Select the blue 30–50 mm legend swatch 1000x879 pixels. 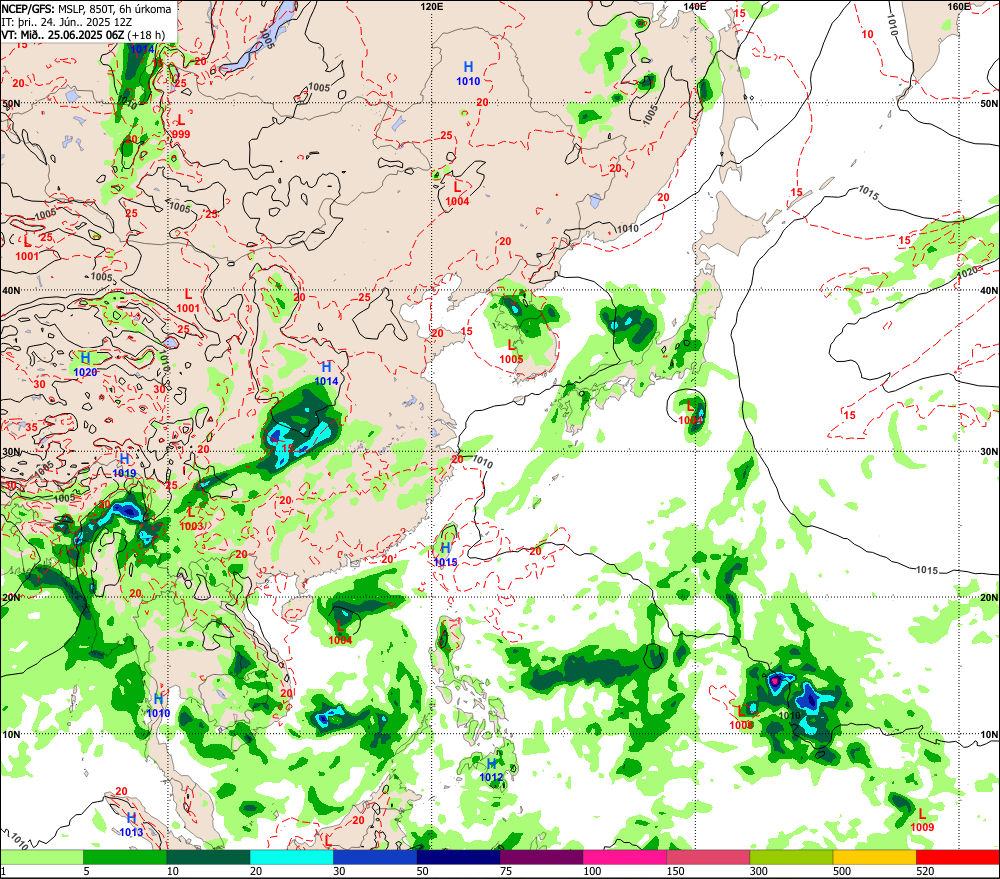tap(374, 857)
